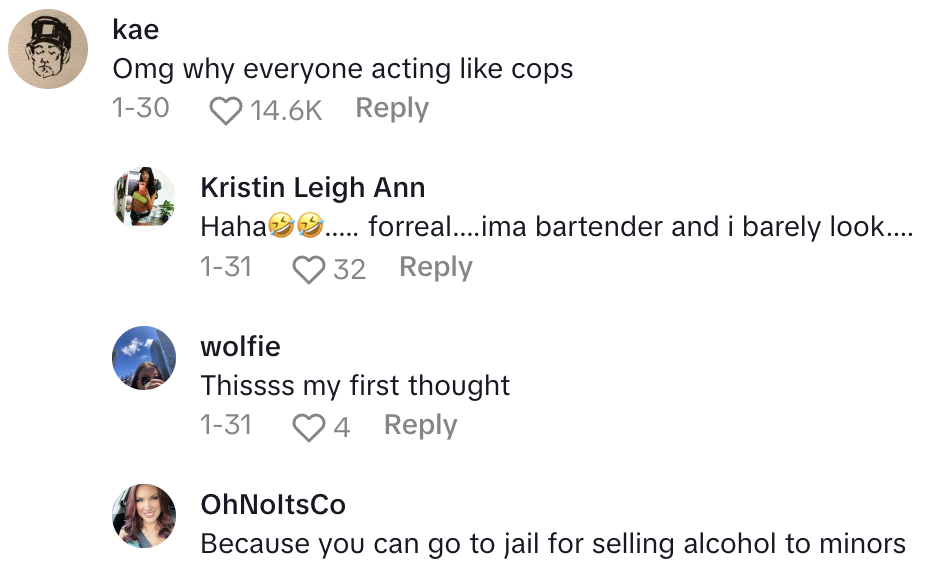944x570 pixels.
Task: Click the comment about selling alcohol to minors
Action: pos(553,544)
